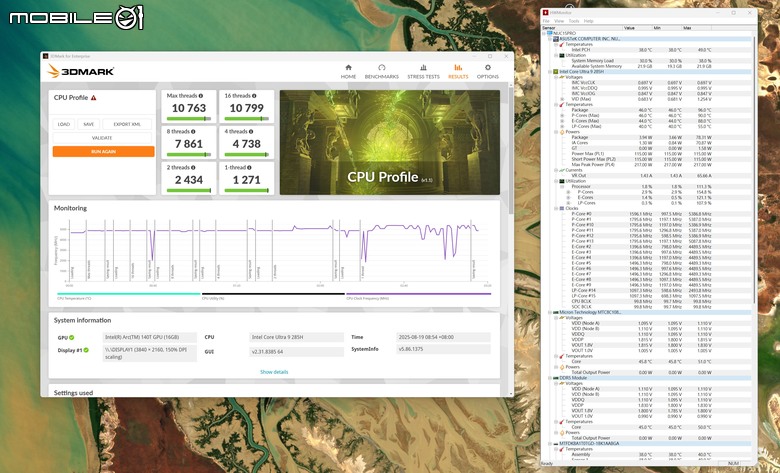The height and width of the screenshot is (473, 780).
Task: Toggle the CPU Clock Frequency legend in Monitoring
Action: pyautogui.click(x=418, y=296)
